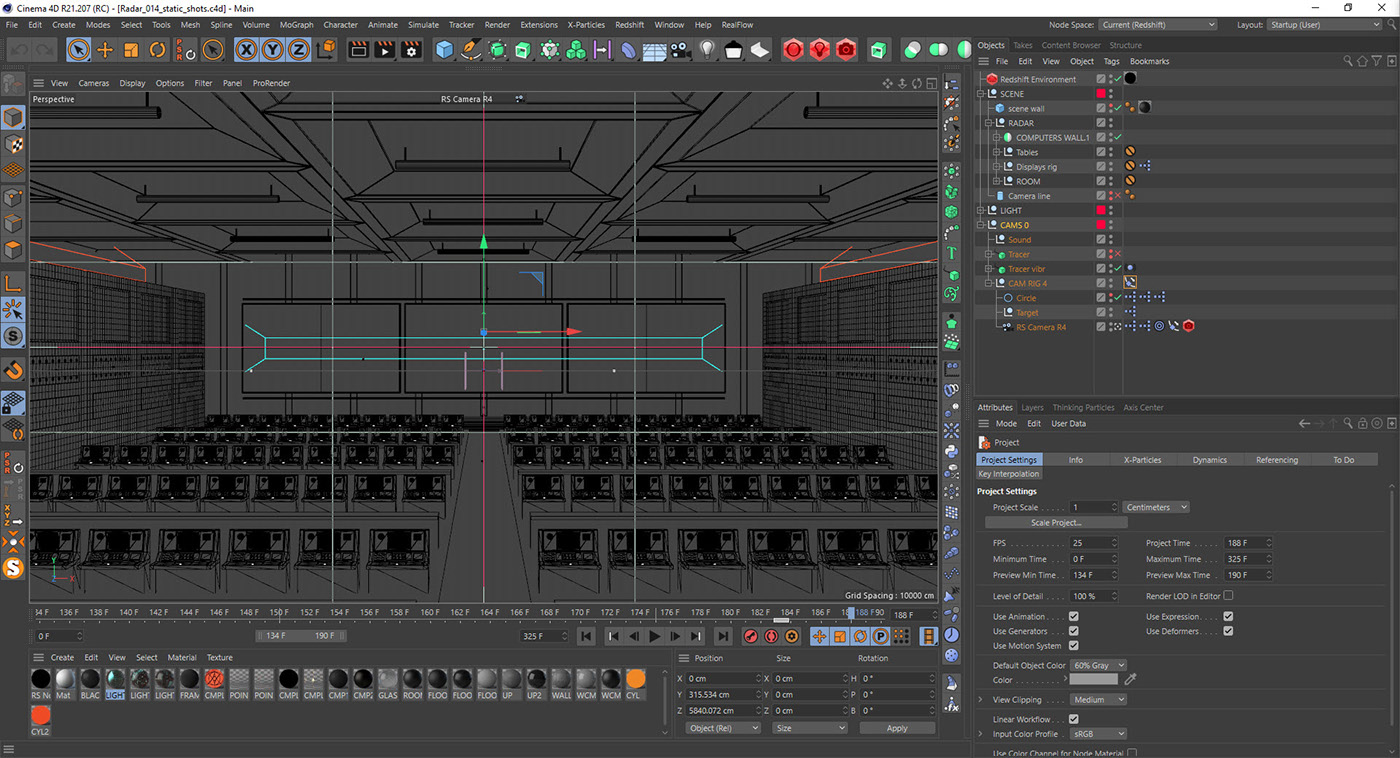The image size is (1400, 758).
Task: Open the Default Object Color dropdown
Action: pyautogui.click(x=1099, y=665)
